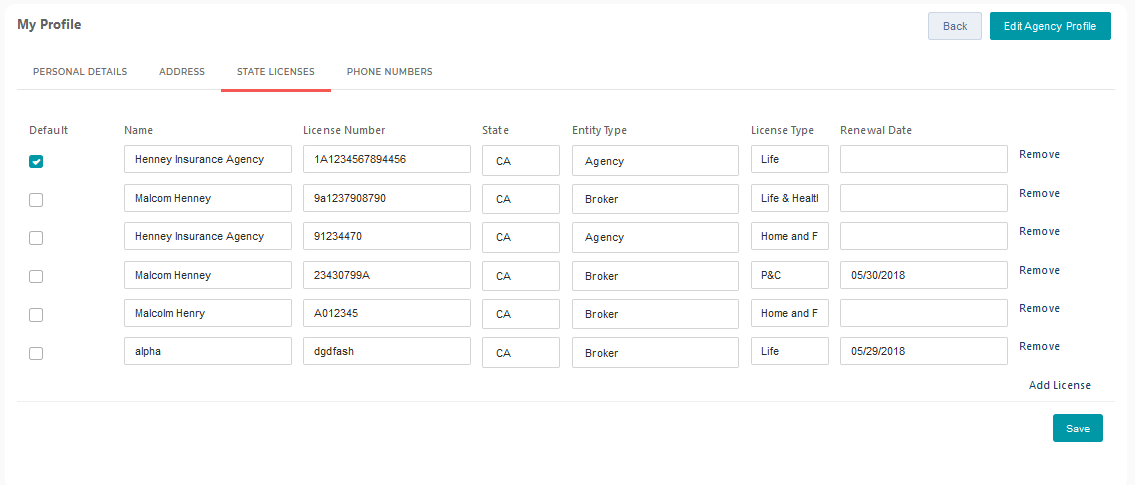The height and width of the screenshot is (485, 1135).
Task: Save the state licenses
Action: (x=1077, y=428)
